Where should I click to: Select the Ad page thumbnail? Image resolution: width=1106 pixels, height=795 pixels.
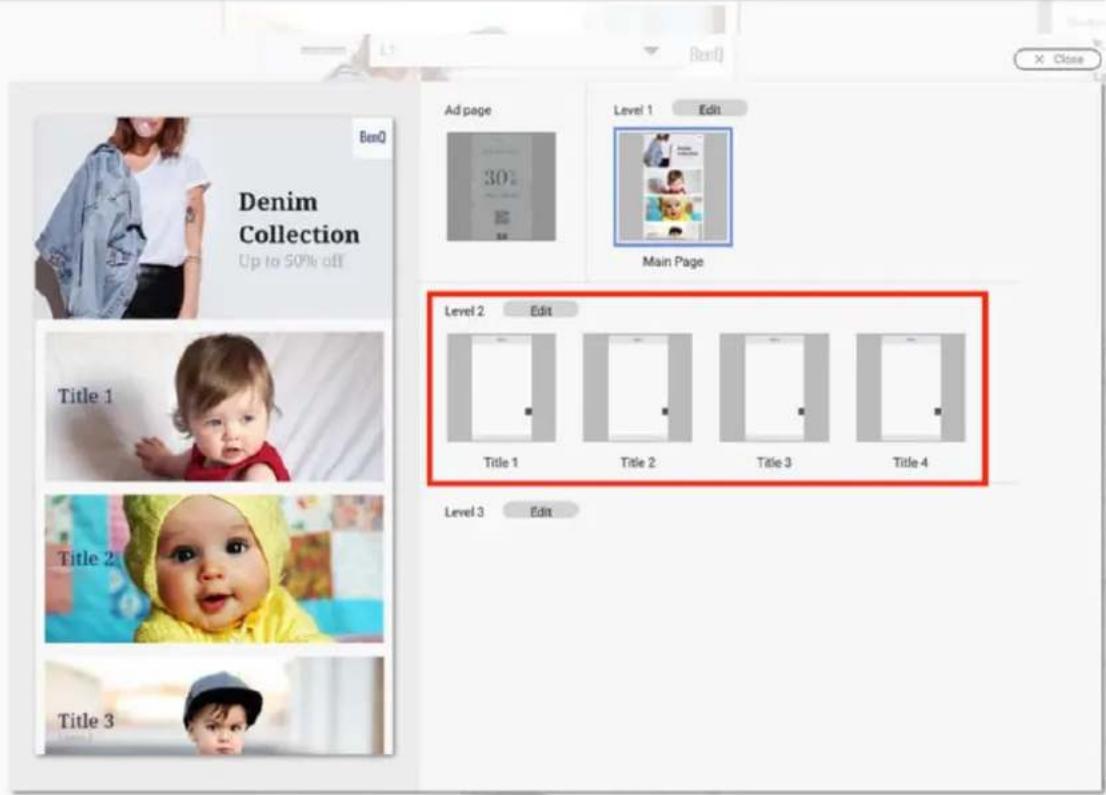[502, 187]
